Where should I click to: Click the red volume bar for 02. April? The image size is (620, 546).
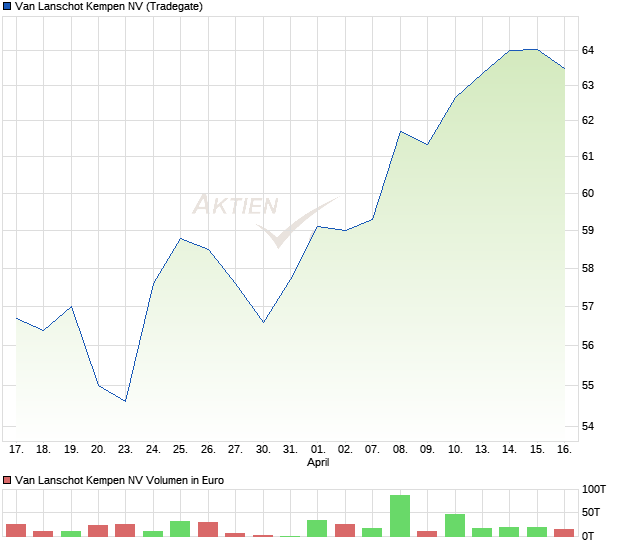click(345, 531)
